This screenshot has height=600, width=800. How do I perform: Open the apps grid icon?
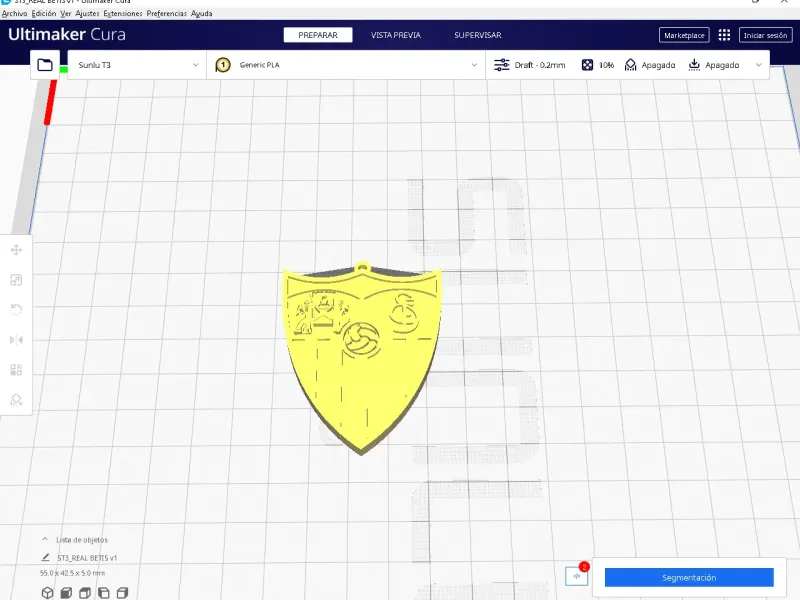tap(724, 35)
